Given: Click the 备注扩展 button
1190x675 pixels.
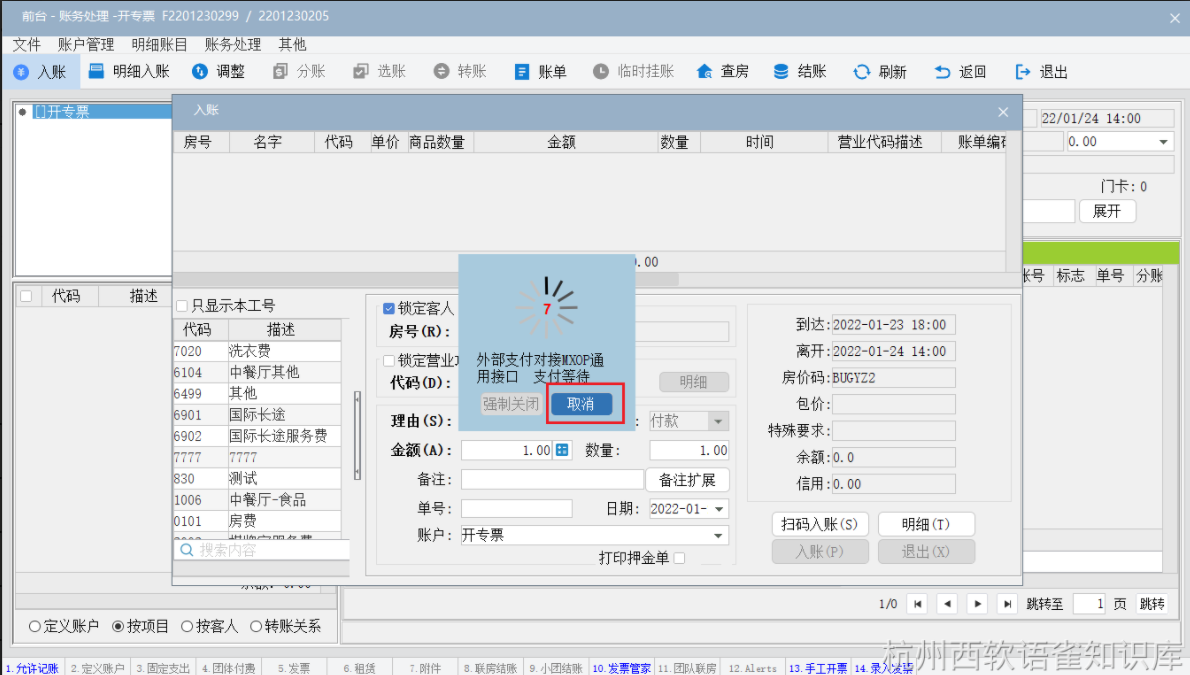Looking at the screenshot, I should (x=687, y=480).
